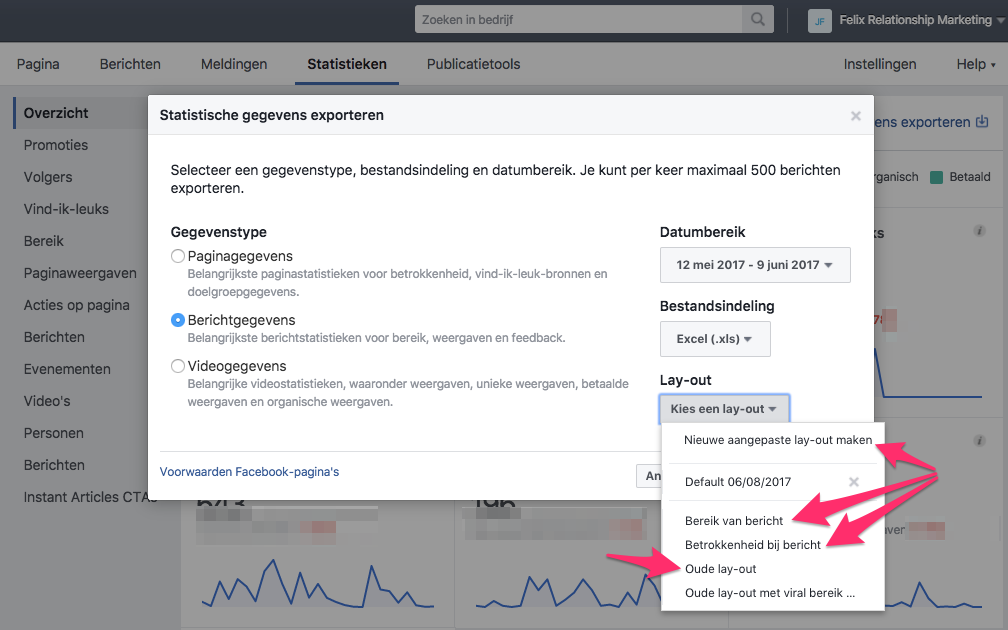Select the Berichtgegevens radio option
This screenshot has width=1008, height=630.
178,320
